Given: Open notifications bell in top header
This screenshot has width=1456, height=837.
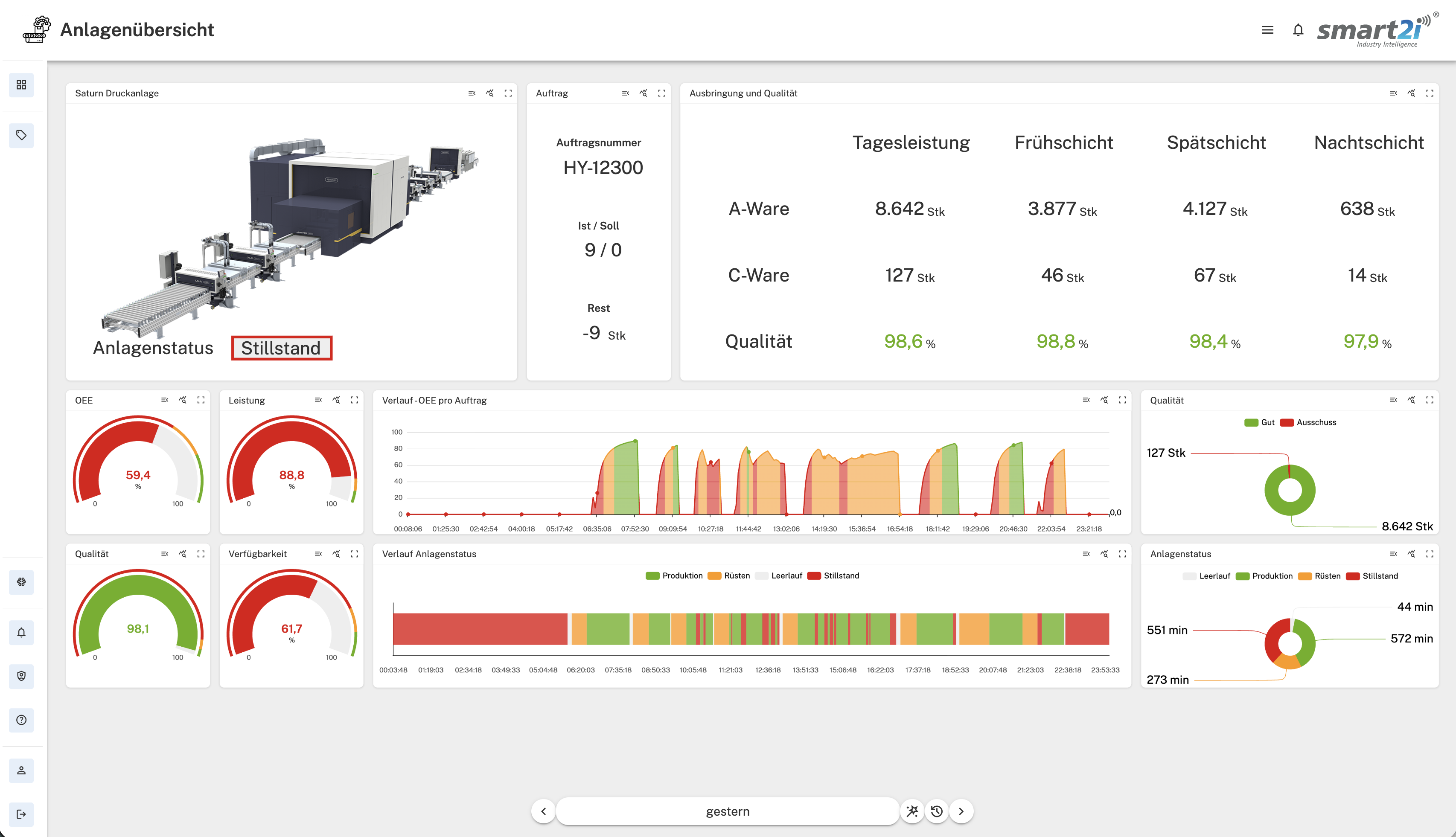Looking at the screenshot, I should pos(1298,30).
